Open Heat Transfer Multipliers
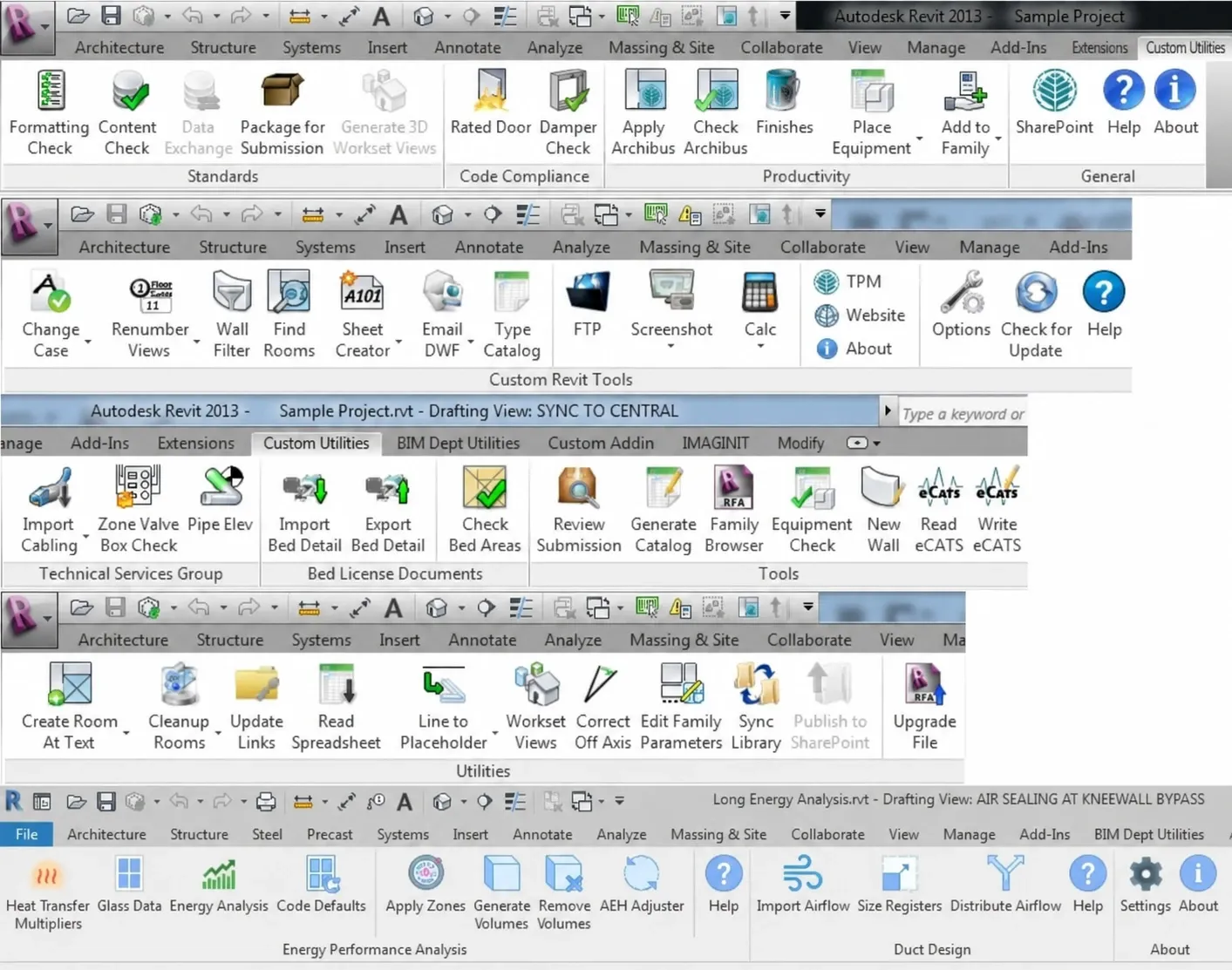 click(x=48, y=893)
